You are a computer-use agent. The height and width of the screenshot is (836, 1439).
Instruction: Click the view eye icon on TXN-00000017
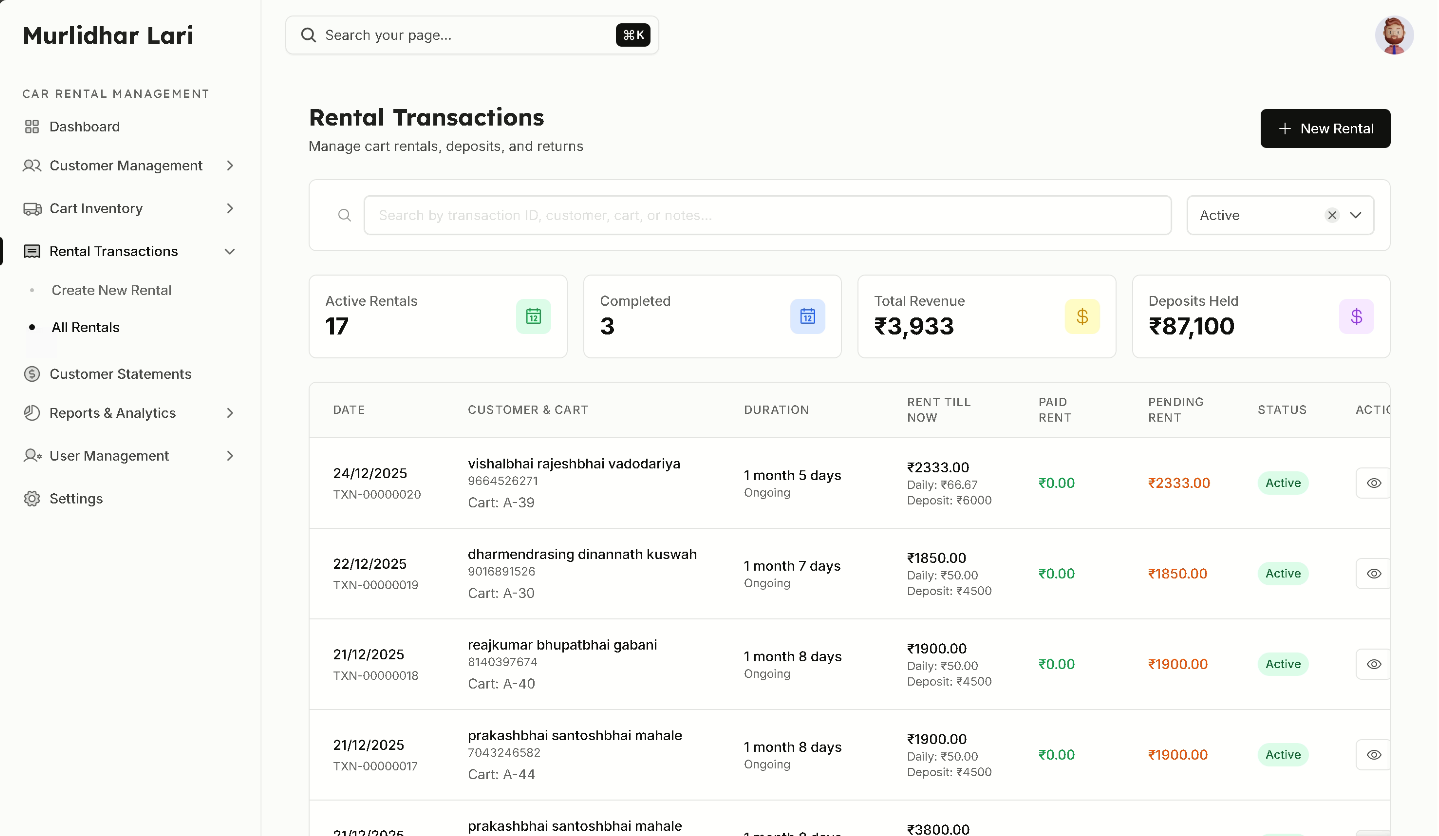coord(1373,755)
